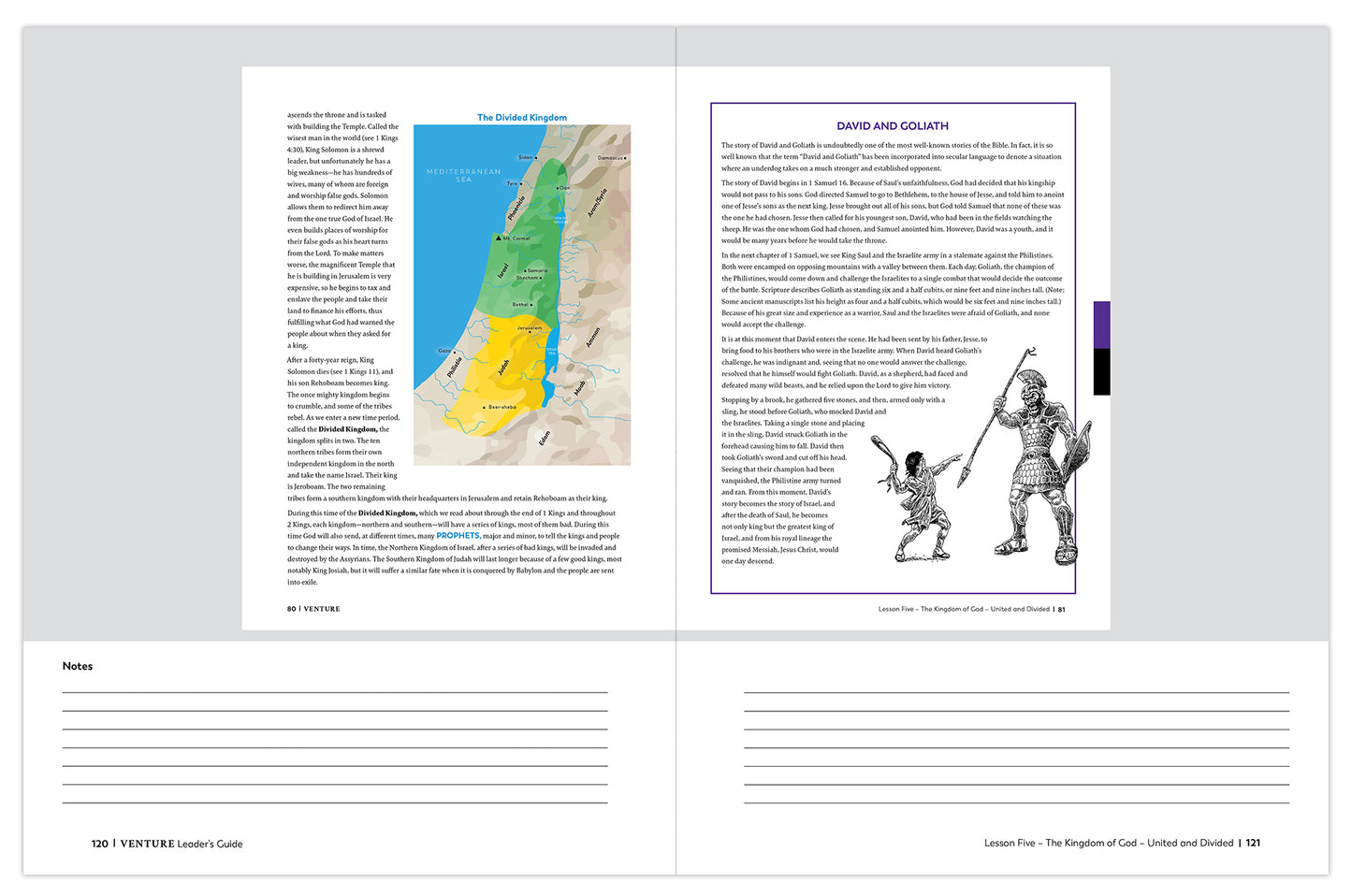1352x896 pixels.
Task: Click the first Notes line on left page
Action: click(334, 691)
